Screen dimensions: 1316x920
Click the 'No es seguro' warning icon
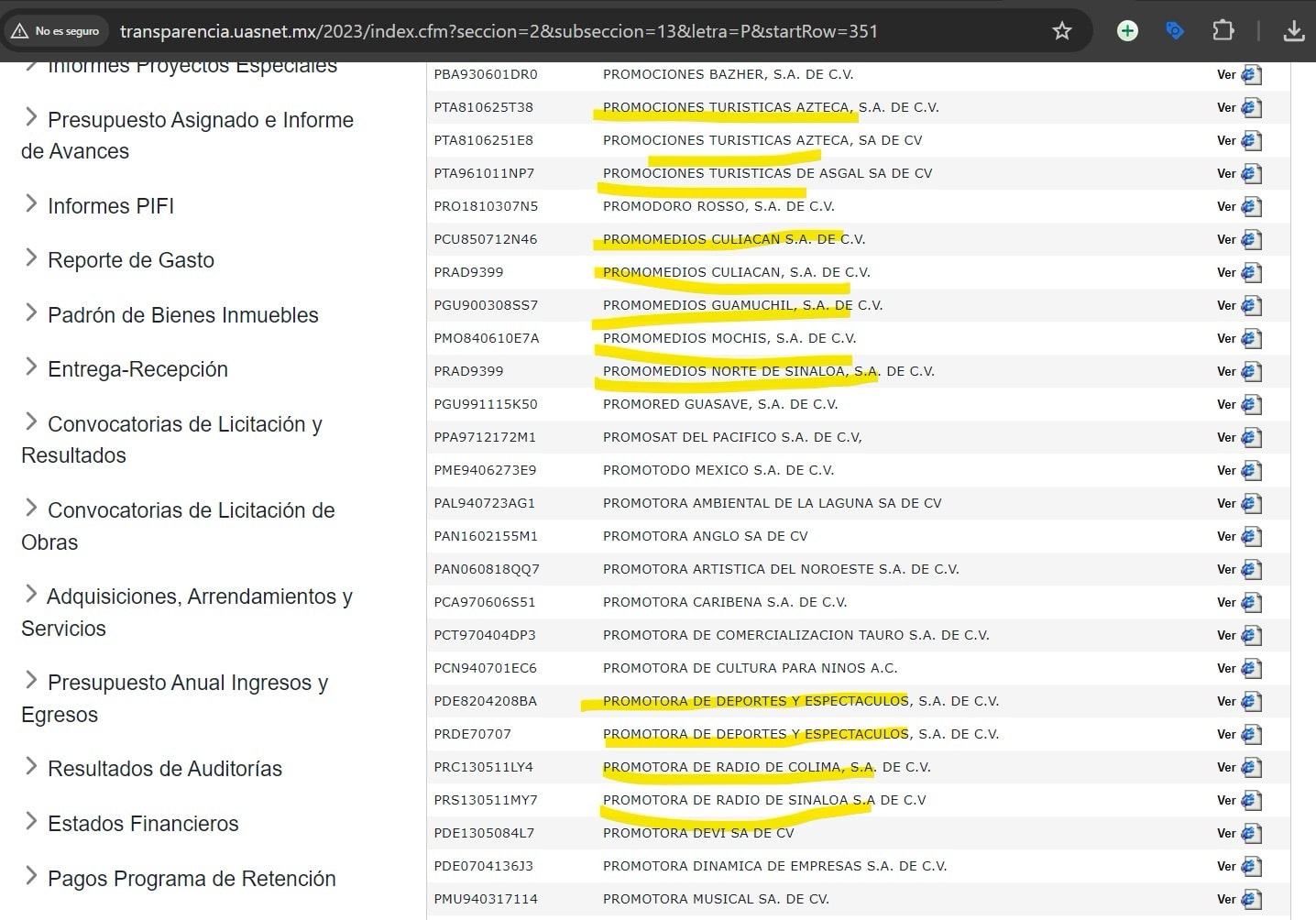(22, 29)
